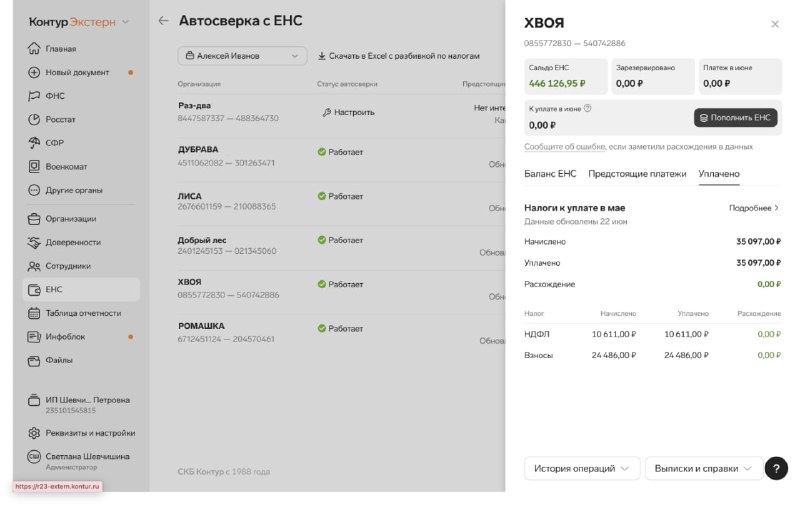Close the ХВОЯ side panel
The image size is (800, 507).
(775, 24)
